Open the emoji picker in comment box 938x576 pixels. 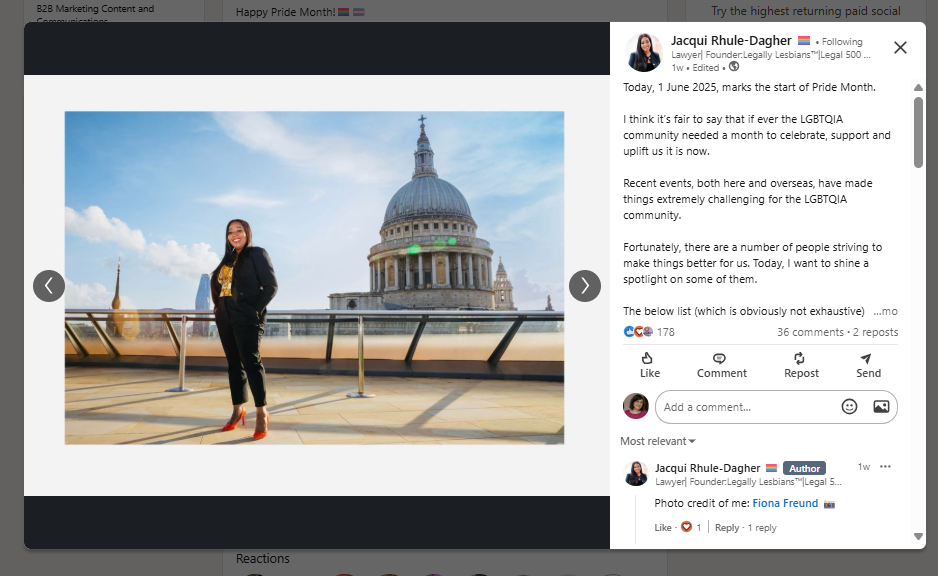coord(849,407)
